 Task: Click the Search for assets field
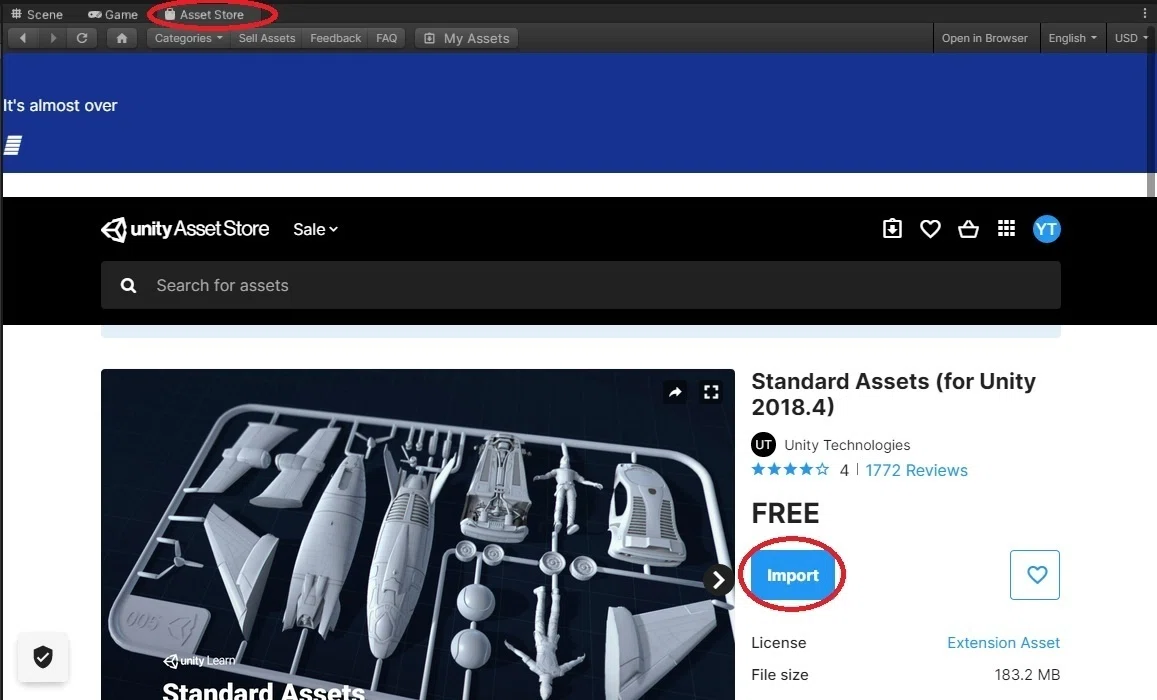(x=581, y=285)
